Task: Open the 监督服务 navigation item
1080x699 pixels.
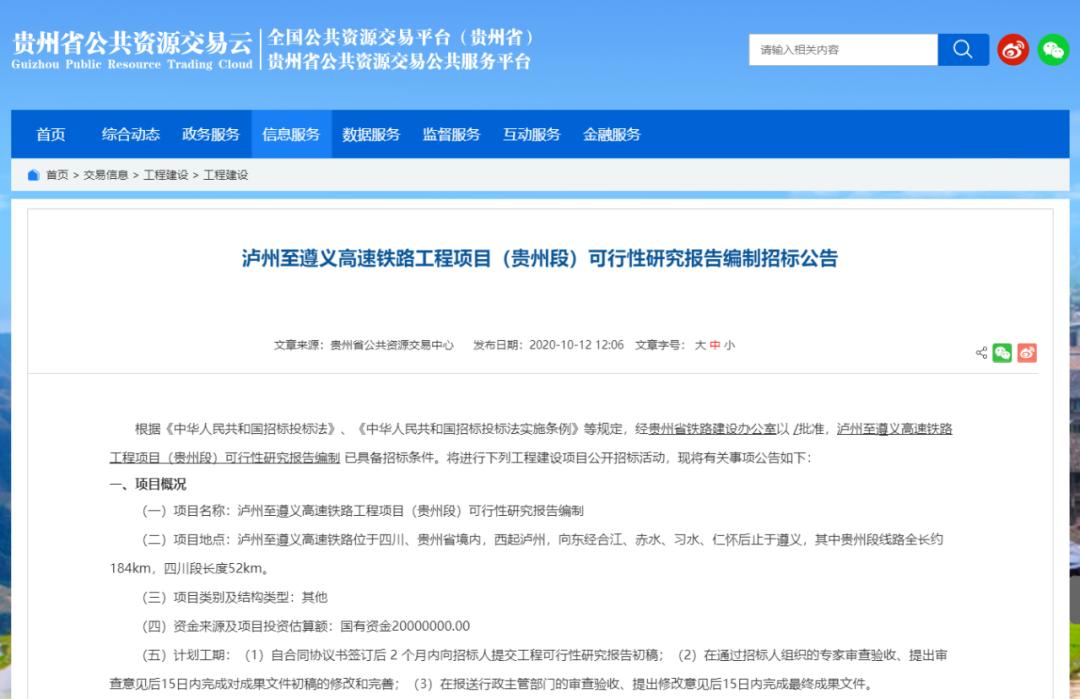Action: tap(452, 135)
